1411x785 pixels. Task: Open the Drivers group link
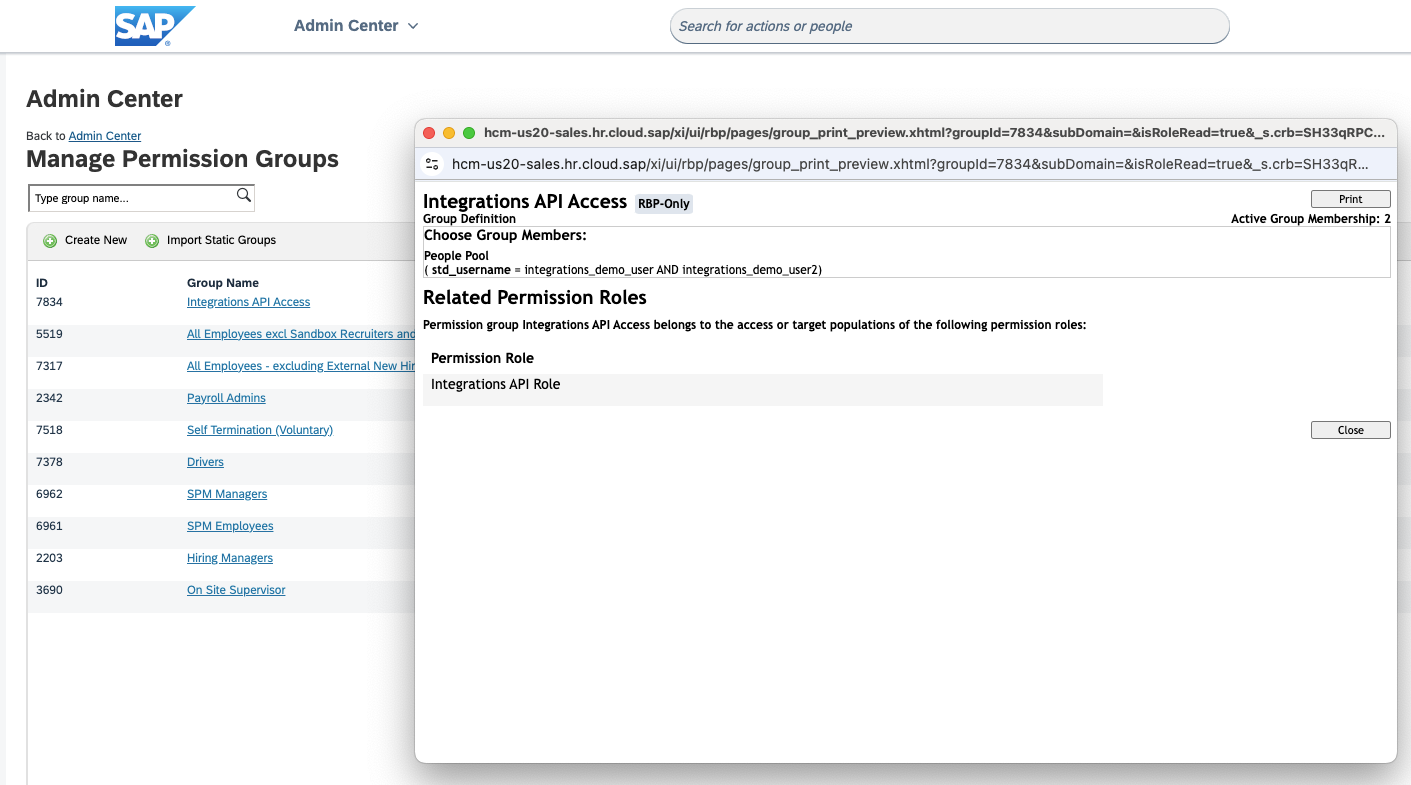[205, 462]
